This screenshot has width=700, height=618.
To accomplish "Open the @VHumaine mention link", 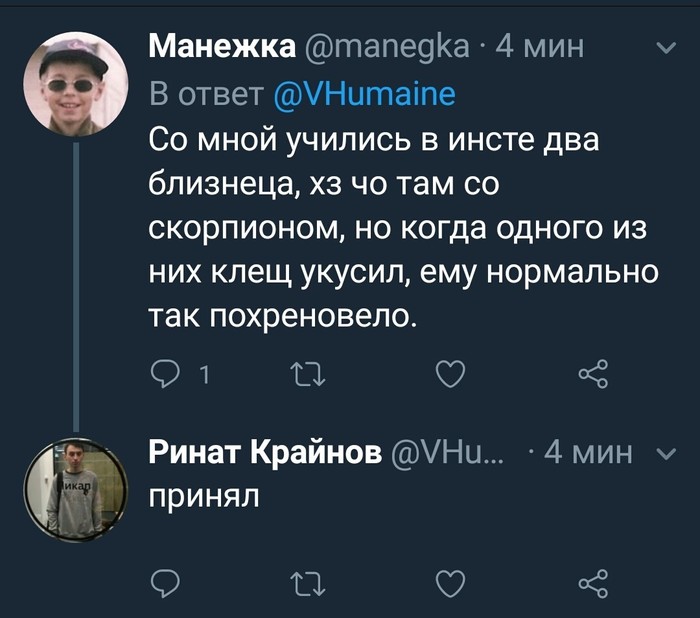I will pyautogui.click(x=364, y=95).
